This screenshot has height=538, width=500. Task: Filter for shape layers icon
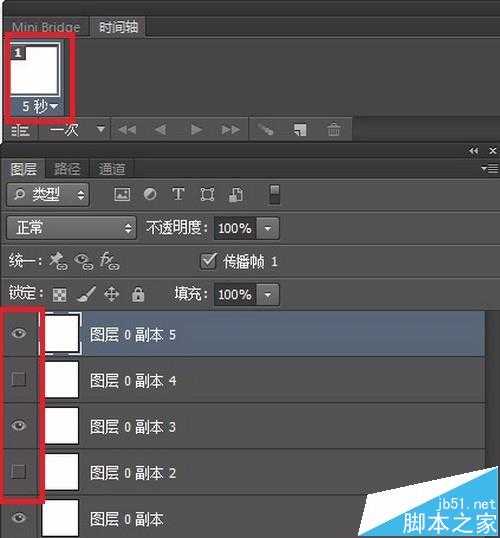coord(207,194)
